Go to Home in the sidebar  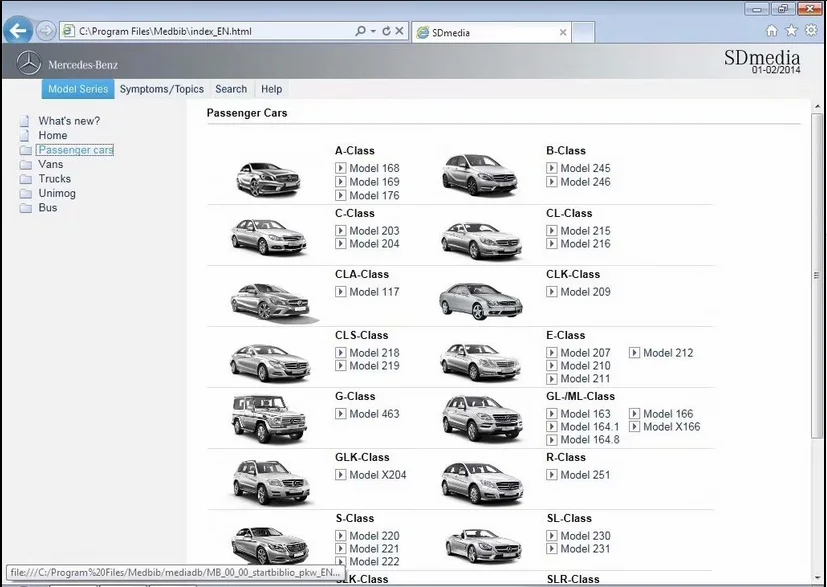coord(52,136)
